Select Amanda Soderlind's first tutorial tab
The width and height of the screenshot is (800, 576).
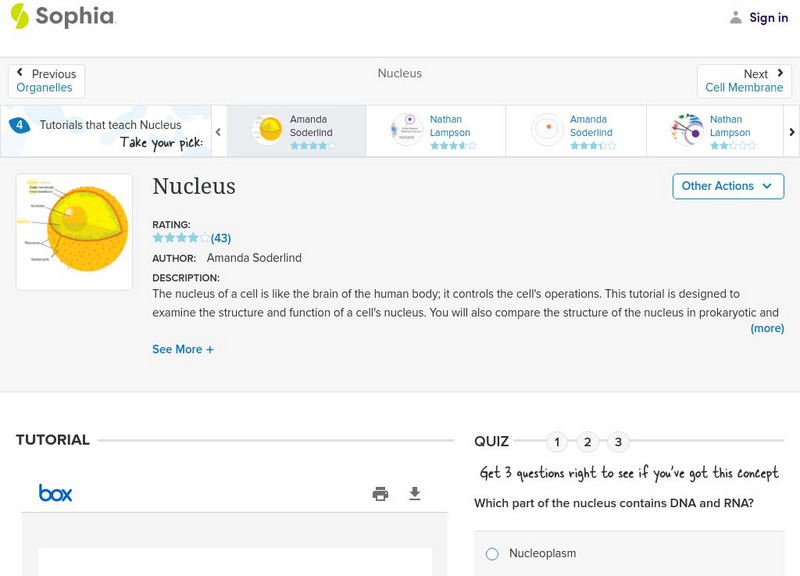296,132
